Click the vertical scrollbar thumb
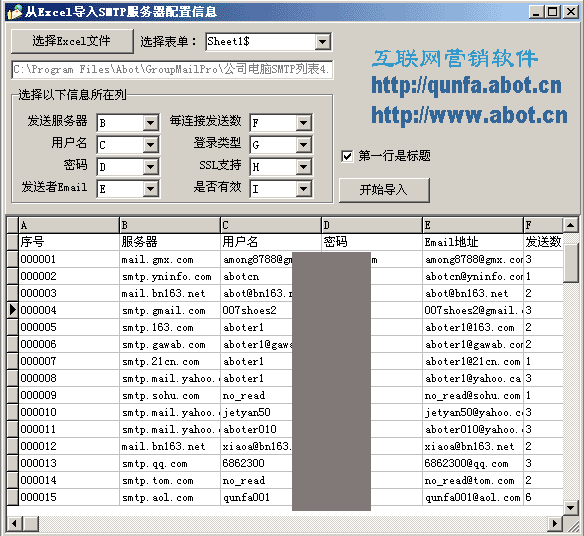584x536 pixels. click(x=571, y=263)
